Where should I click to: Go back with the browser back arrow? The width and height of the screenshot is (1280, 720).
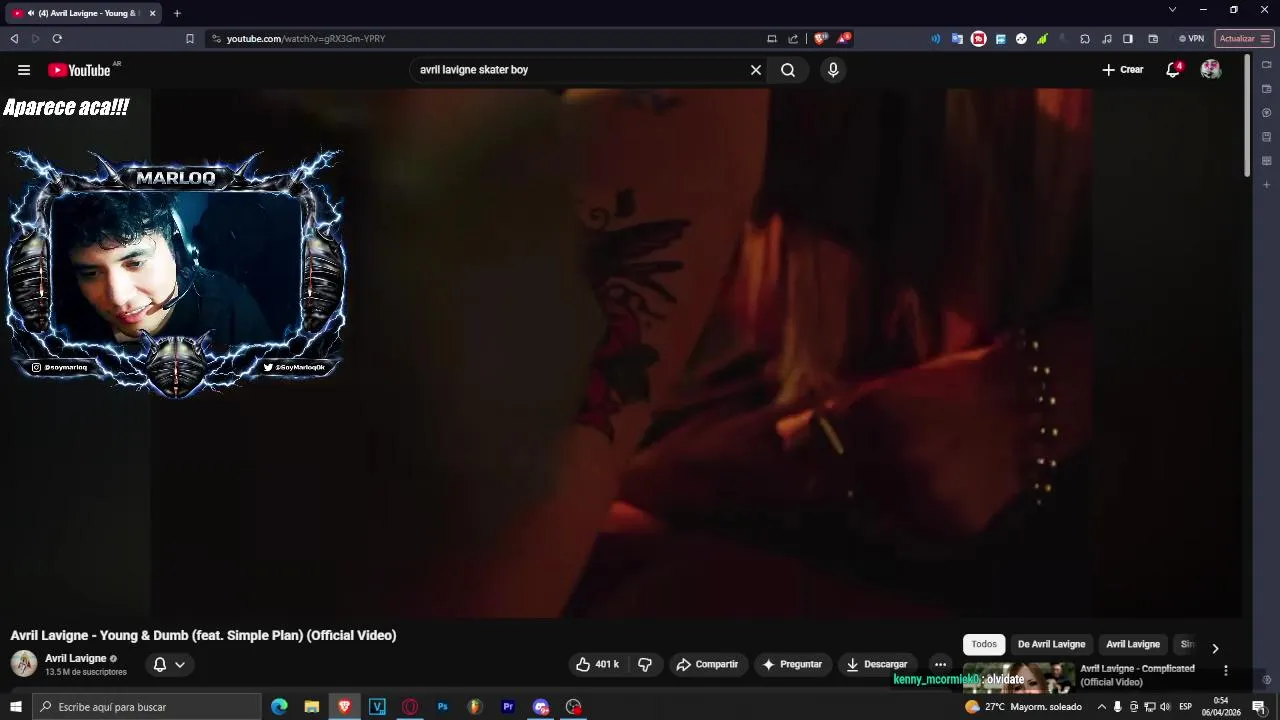tap(14, 39)
